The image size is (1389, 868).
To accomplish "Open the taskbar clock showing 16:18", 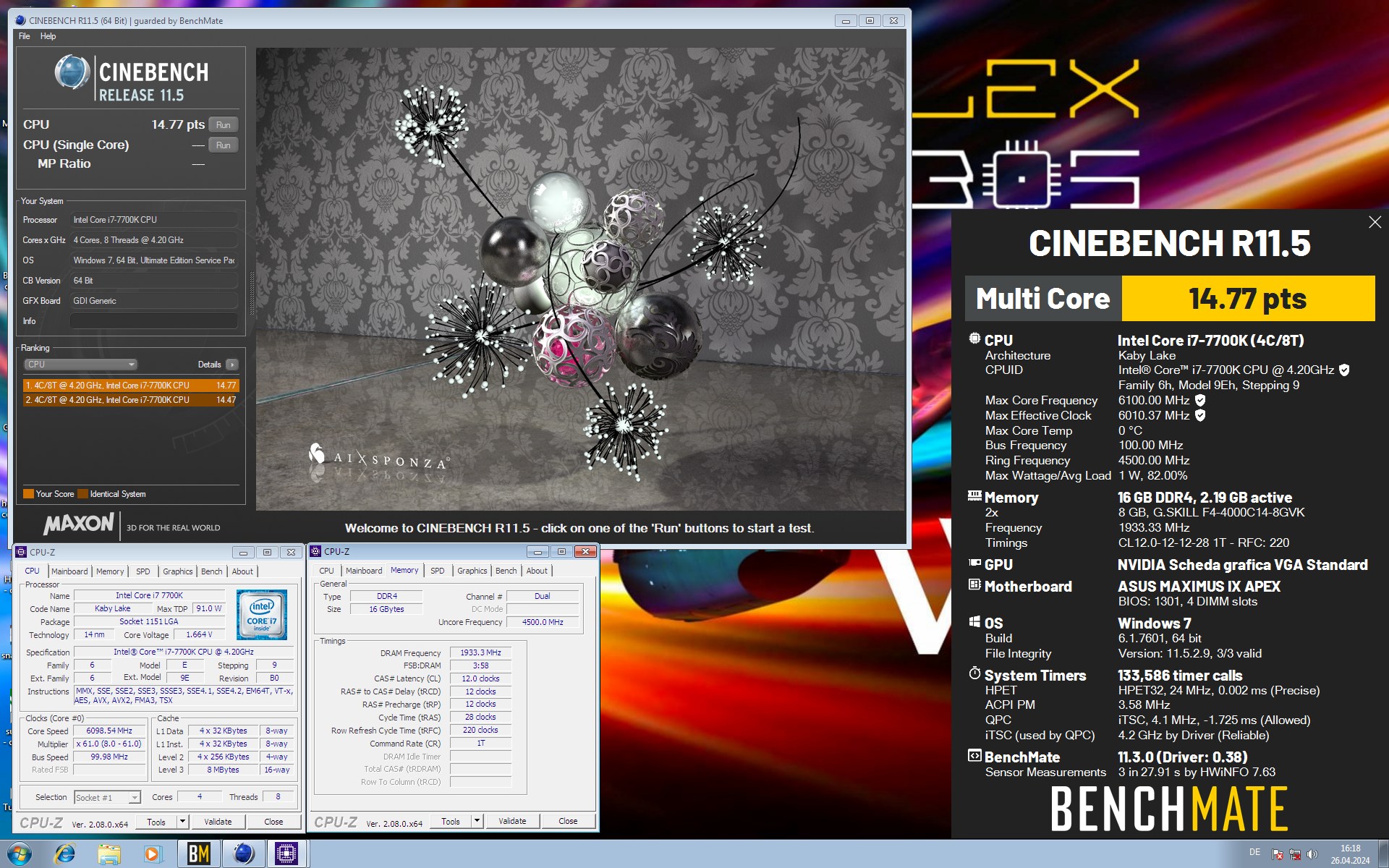I will pos(1350,854).
